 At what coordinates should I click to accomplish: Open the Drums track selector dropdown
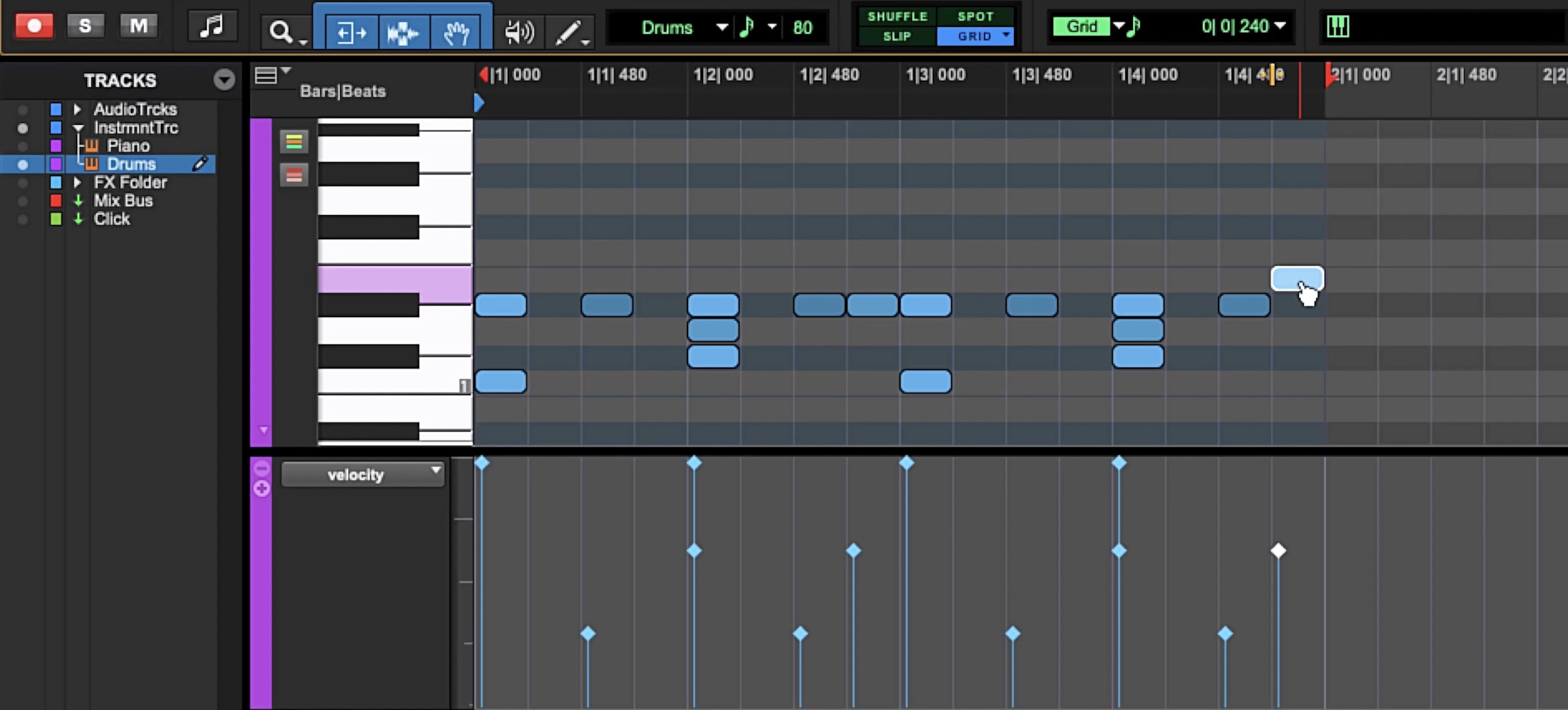[x=722, y=27]
